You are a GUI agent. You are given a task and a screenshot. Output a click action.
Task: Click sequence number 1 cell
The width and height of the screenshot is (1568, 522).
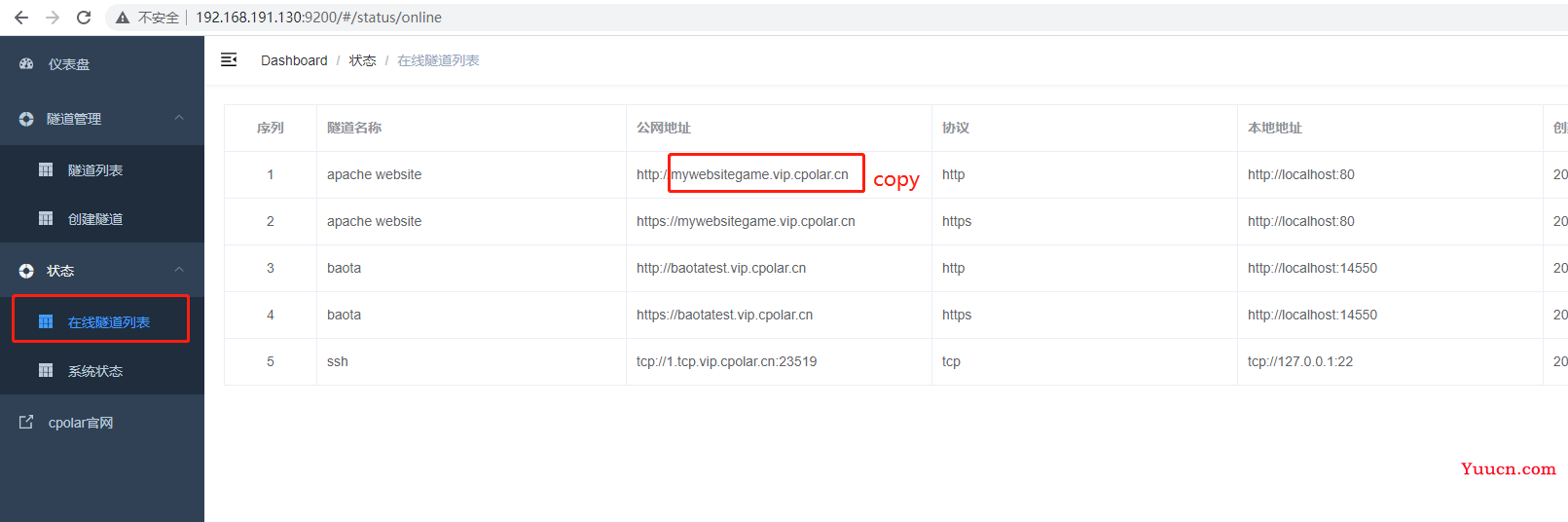coord(271,174)
